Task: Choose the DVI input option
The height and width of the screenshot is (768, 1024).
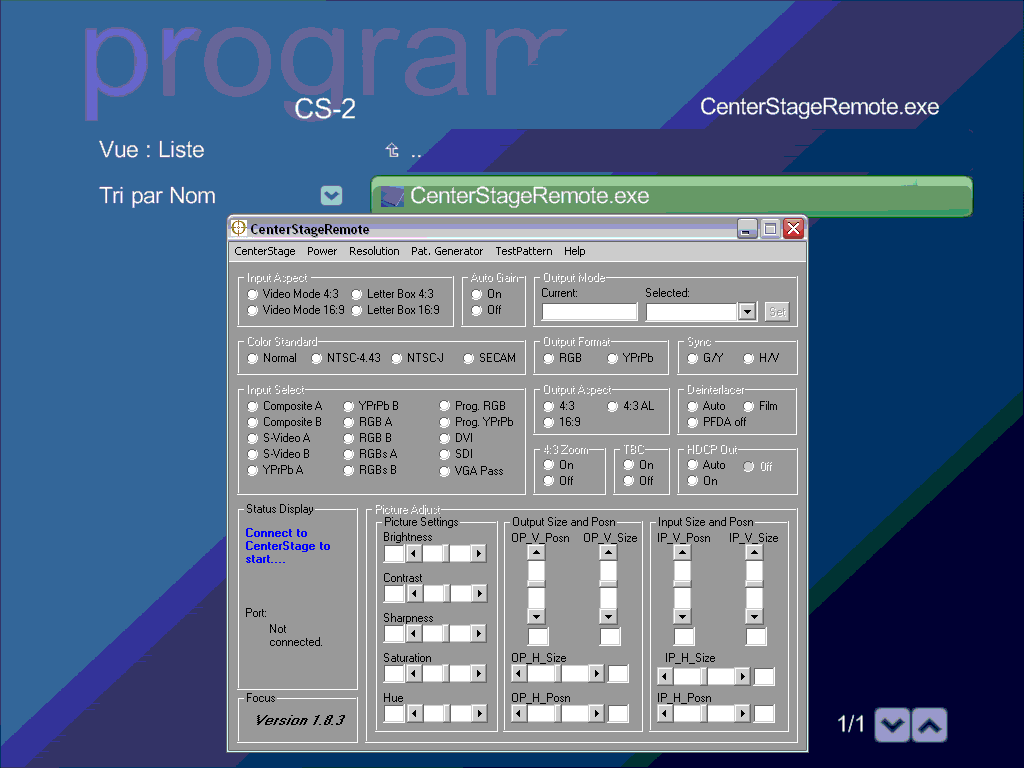Action: pyautogui.click(x=445, y=438)
